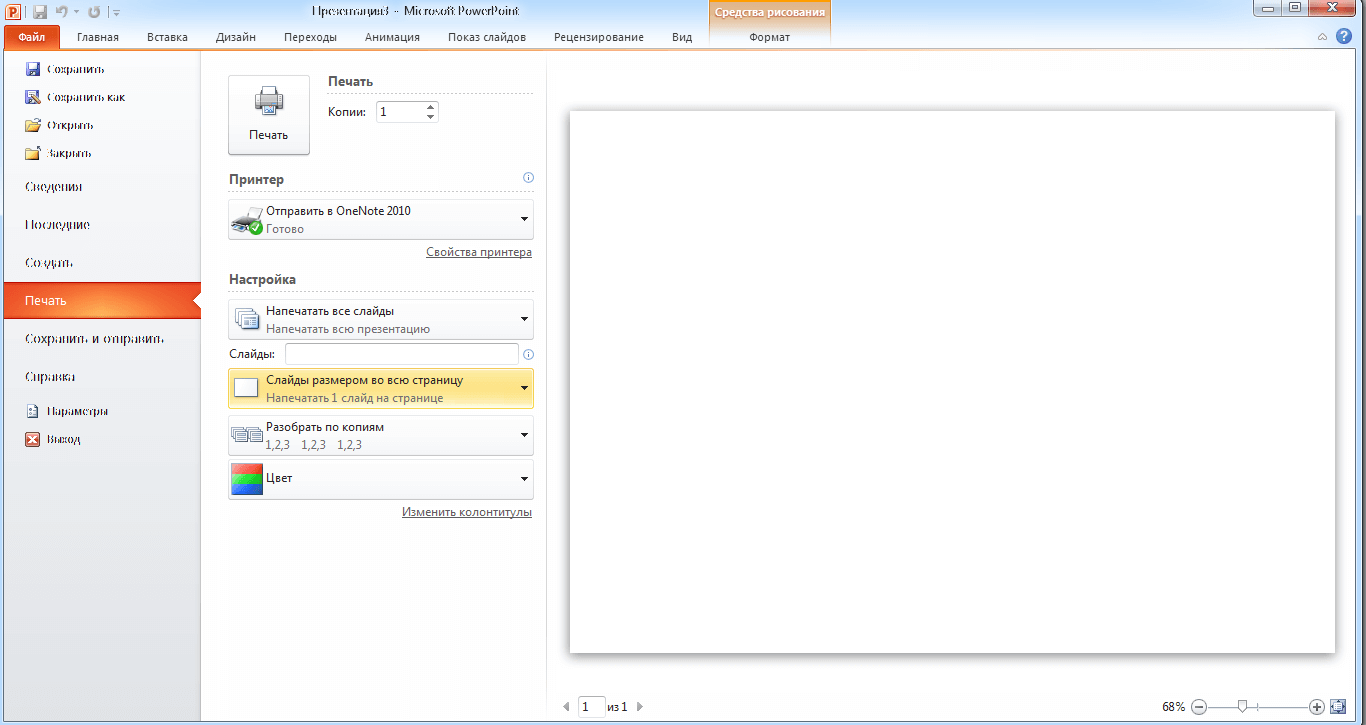Screen dimensions: 1366x725
Task: Open Напечатать все слайды dropdown
Action: click(524, 319)
